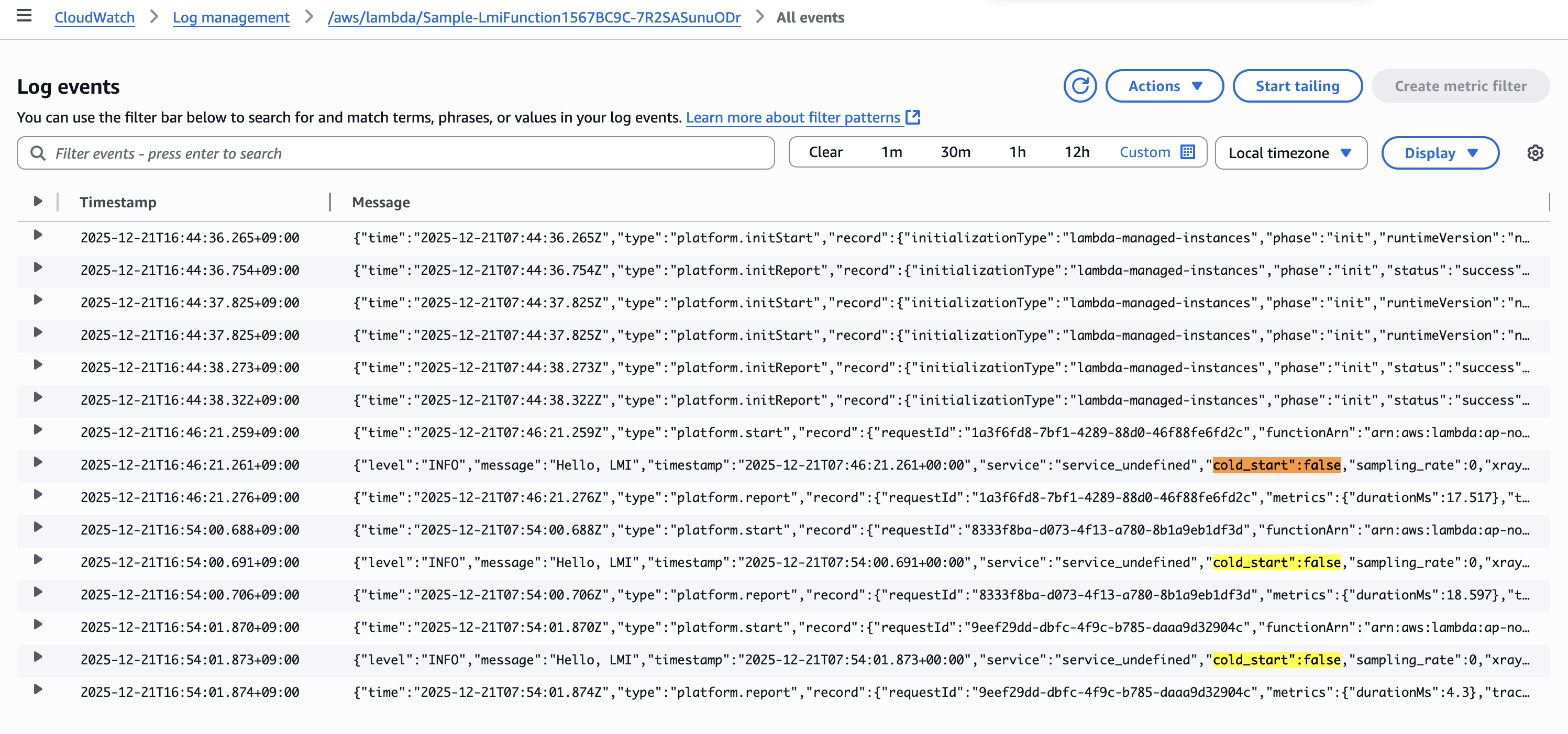Click the external link icon beside filter patterns
1568x734 pixels.
coord(912,117)
